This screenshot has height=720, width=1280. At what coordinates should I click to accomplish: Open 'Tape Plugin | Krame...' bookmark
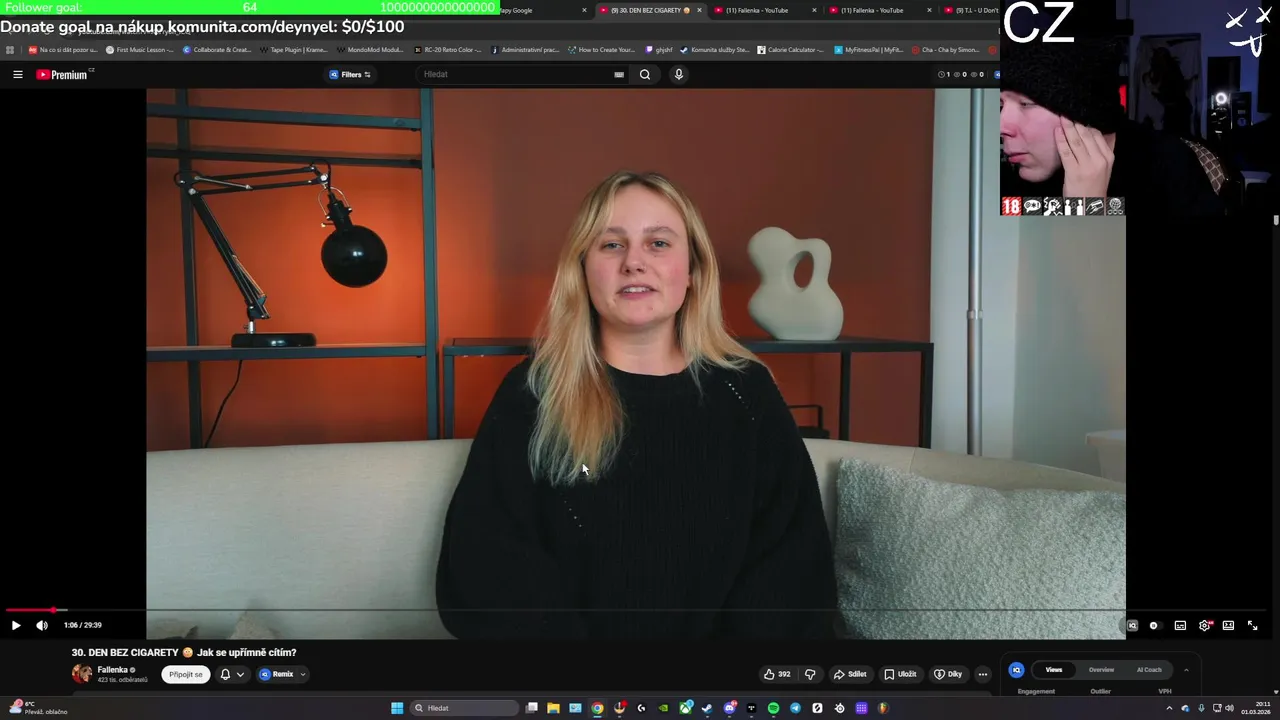tap(293, 49)
